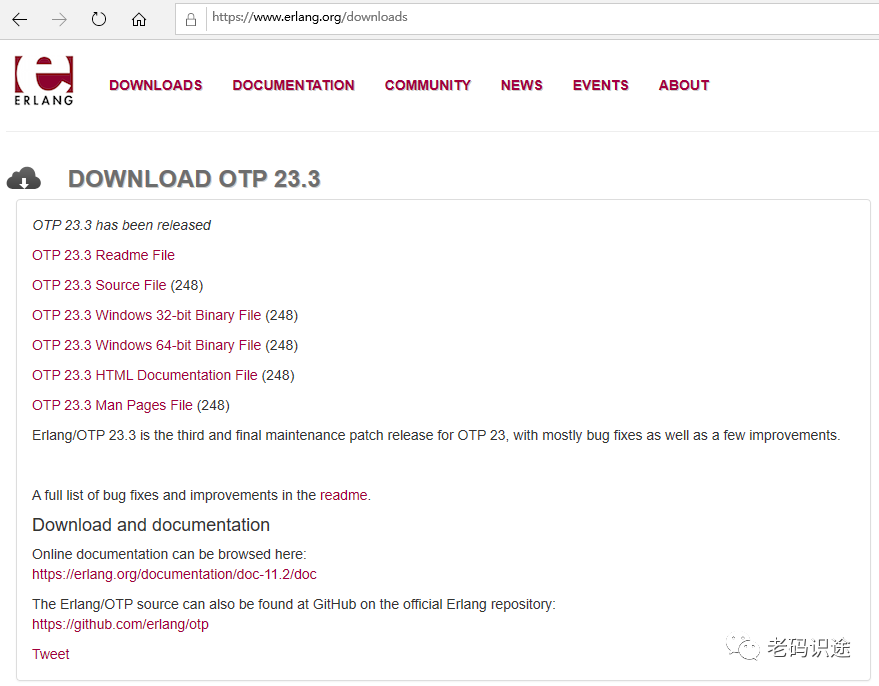Viewport: 879px width, 686px height.
Task: Click the maintenance patch release description sentence
Action: pyautogui.click(x=436, y=435)
